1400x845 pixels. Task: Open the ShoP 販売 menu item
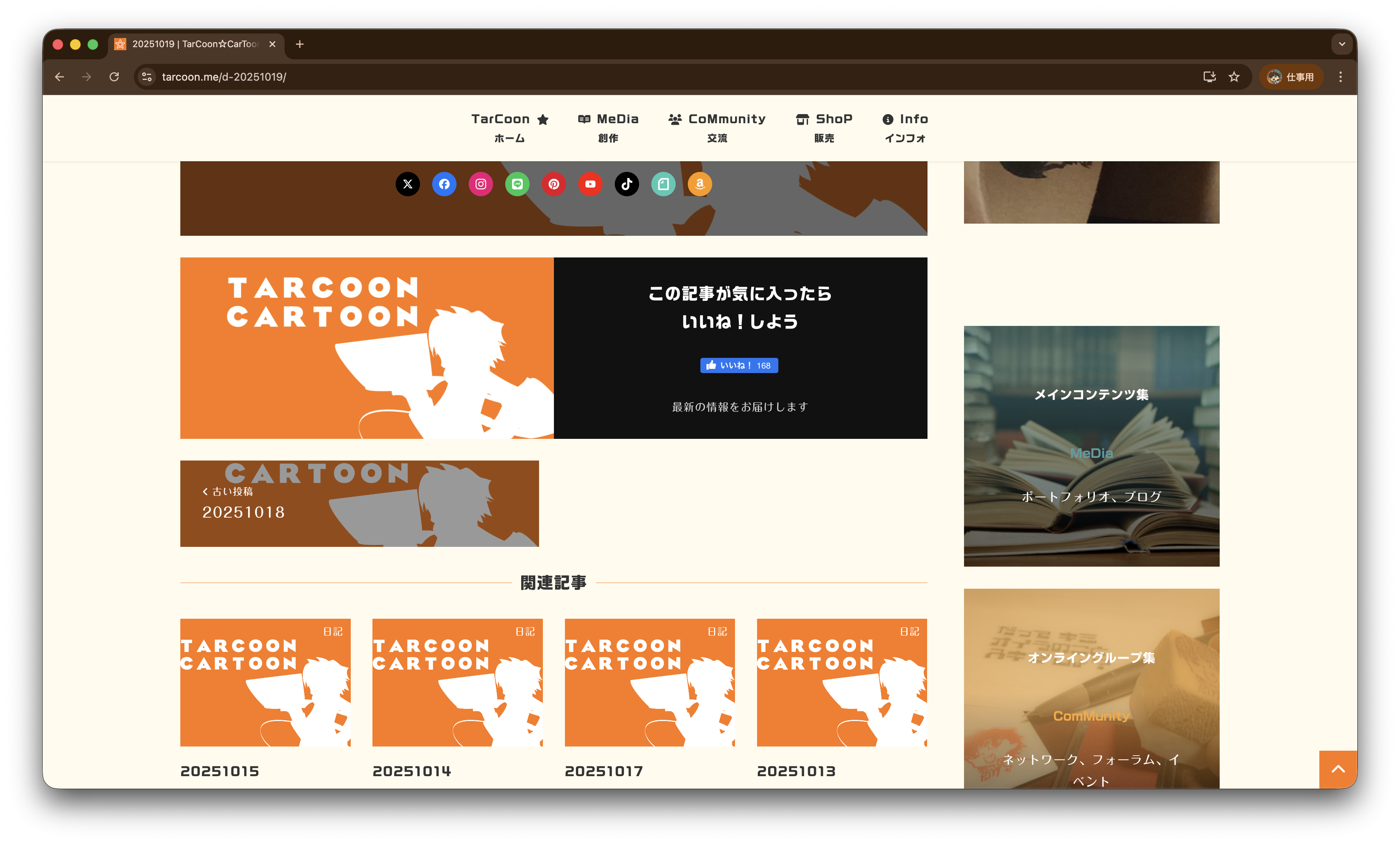pyautogui.click(x=824, y=127)
